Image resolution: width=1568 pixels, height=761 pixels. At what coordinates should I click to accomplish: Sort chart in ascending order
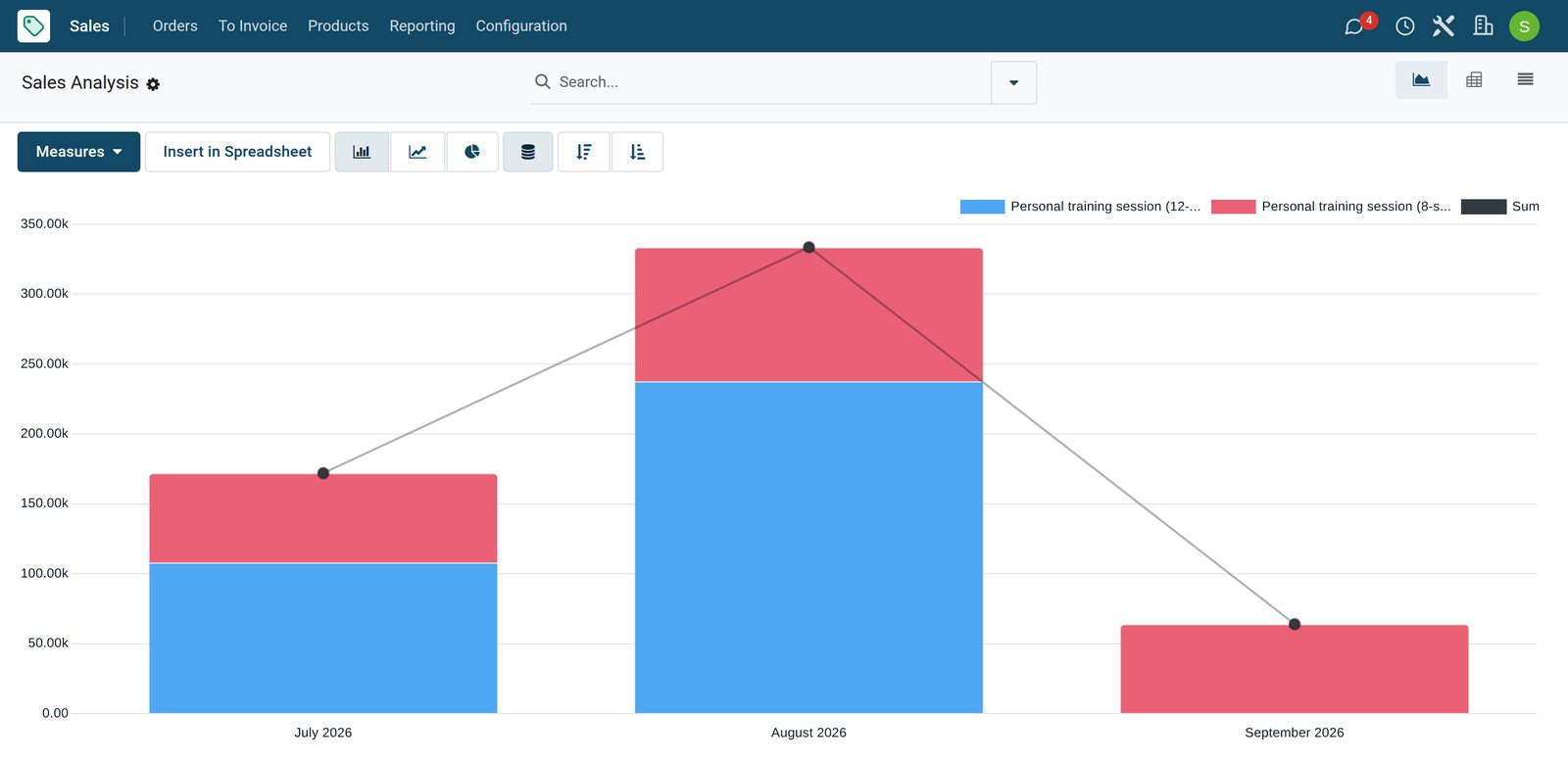[637, 152]
